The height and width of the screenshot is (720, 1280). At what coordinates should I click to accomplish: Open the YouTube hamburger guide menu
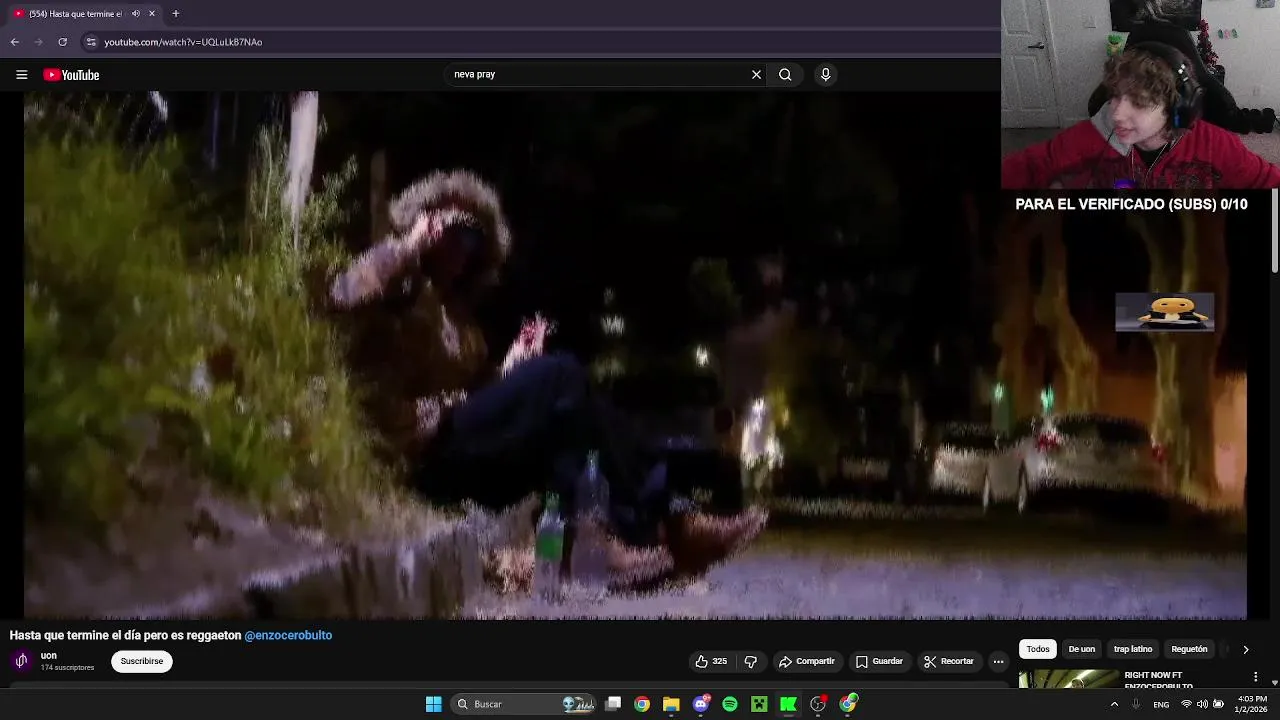(x=21, y=75)
